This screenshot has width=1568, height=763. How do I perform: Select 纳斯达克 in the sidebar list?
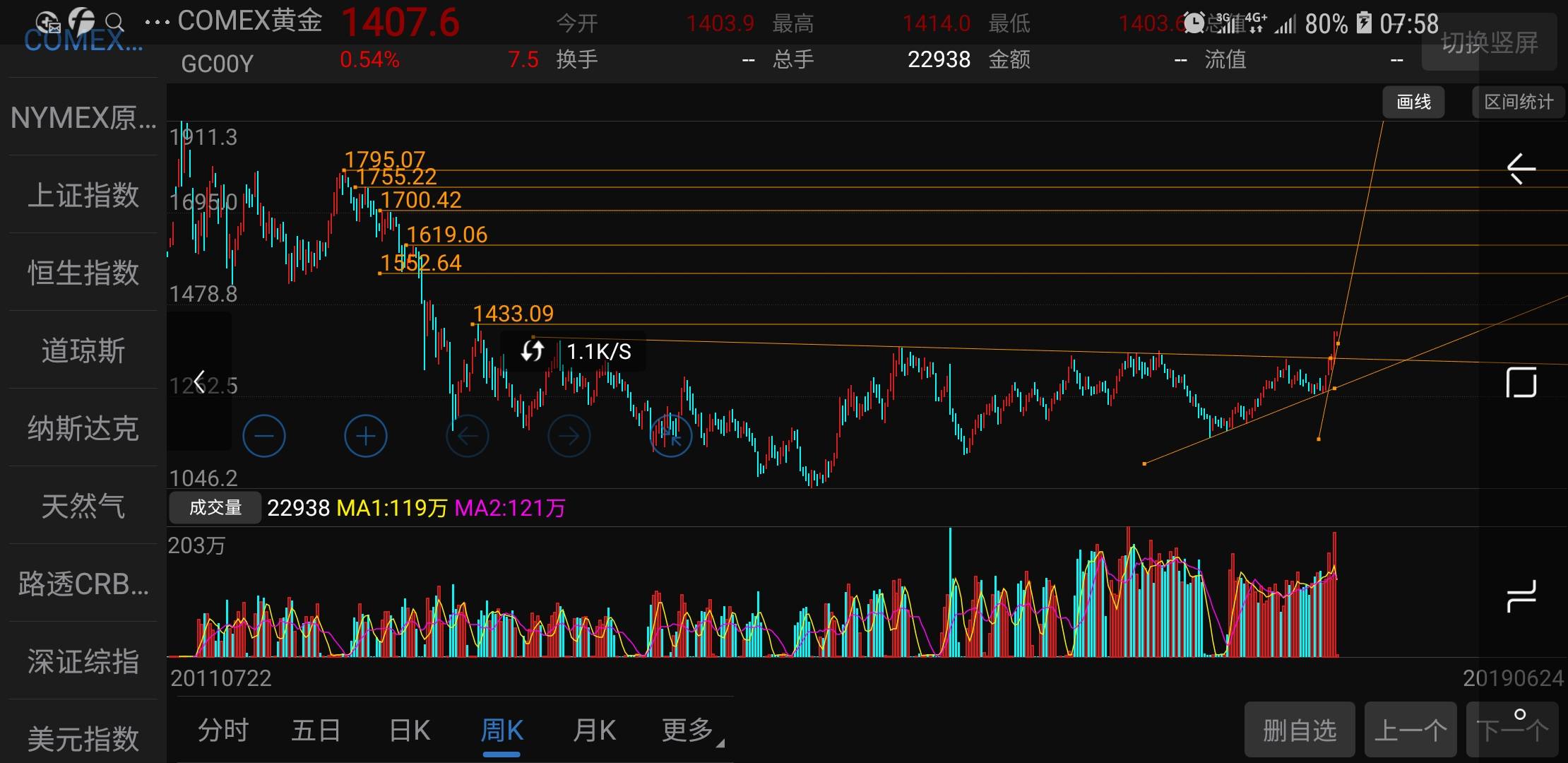click(83, 428)
